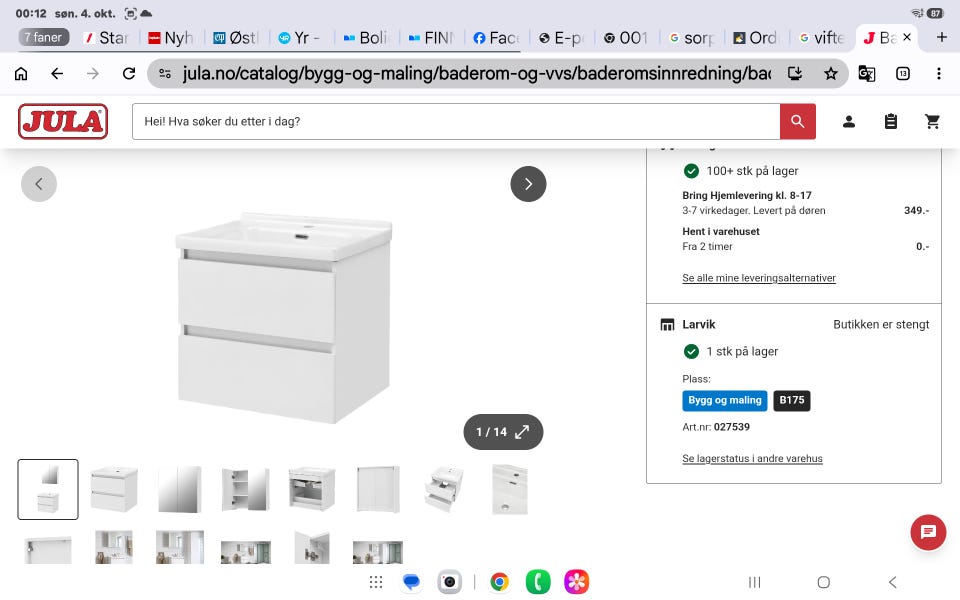The height and width of the screenshot is (600, 960).
Task: Switch to the E-post tab
Action: 561,38
